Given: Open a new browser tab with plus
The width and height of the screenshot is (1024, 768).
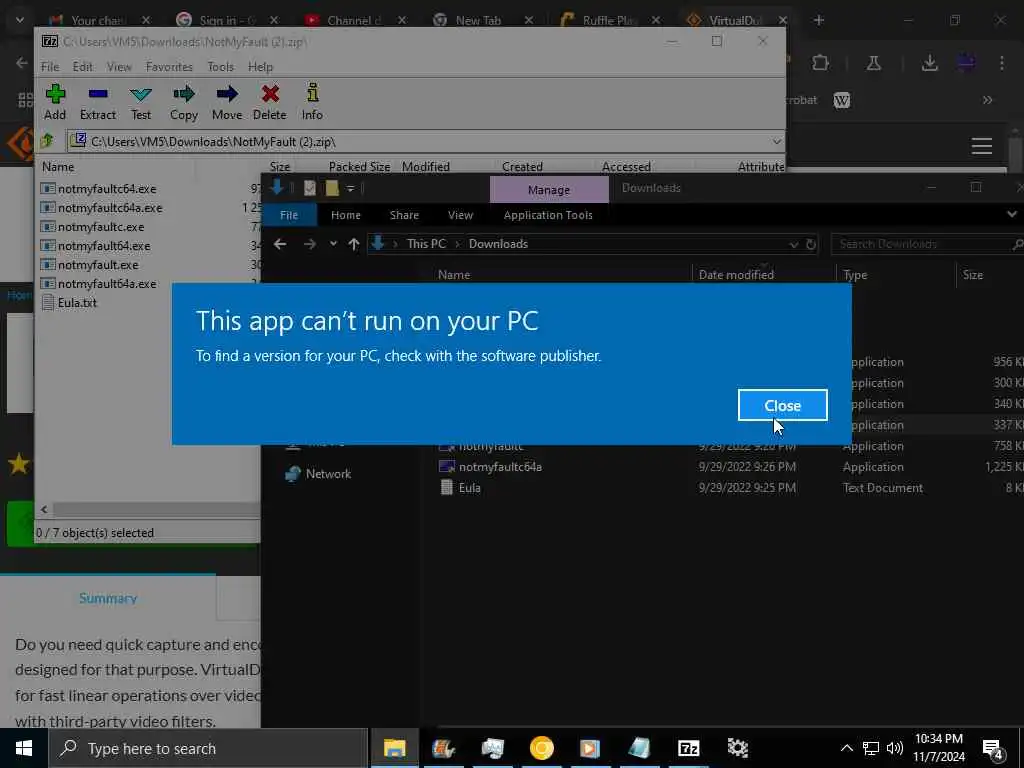Looking at the screenshot, I should [x=819, y=20].
